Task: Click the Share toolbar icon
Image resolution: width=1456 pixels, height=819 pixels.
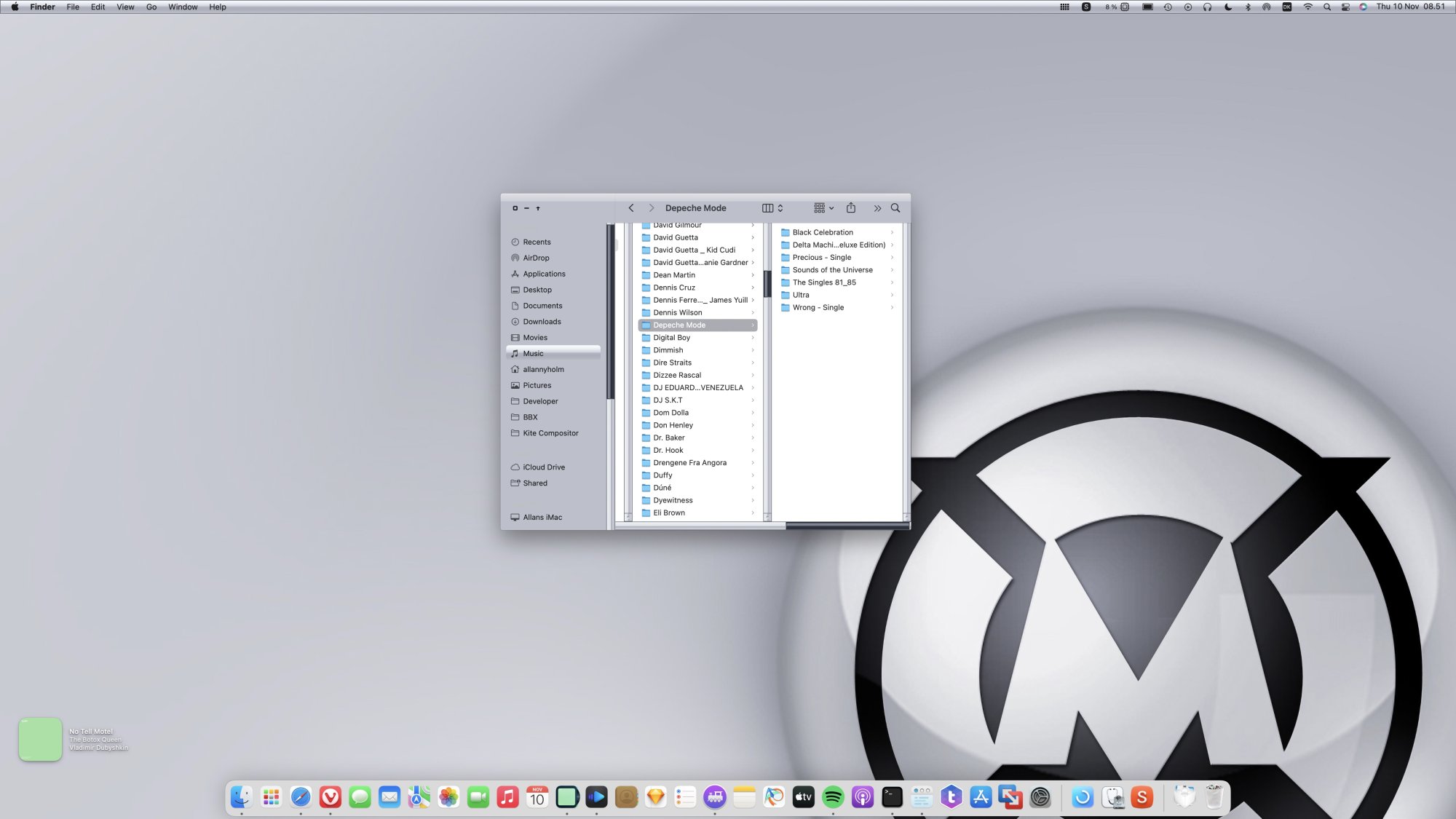Action: (x=850, y=208)
